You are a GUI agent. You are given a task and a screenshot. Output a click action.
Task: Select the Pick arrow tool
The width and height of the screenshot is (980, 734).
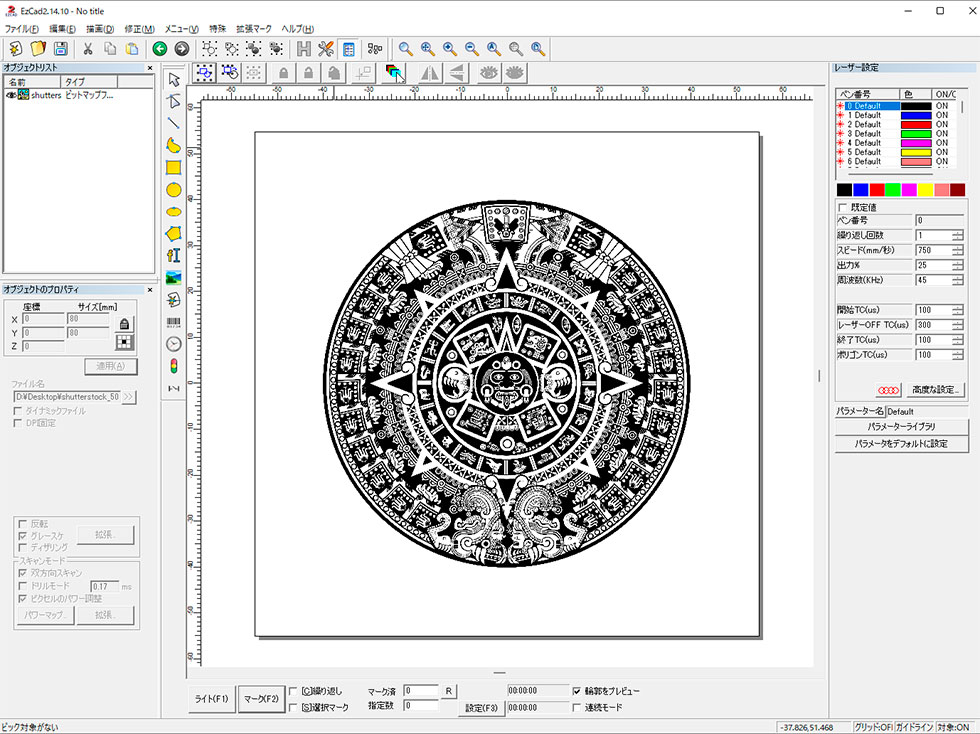pos(174,80)
